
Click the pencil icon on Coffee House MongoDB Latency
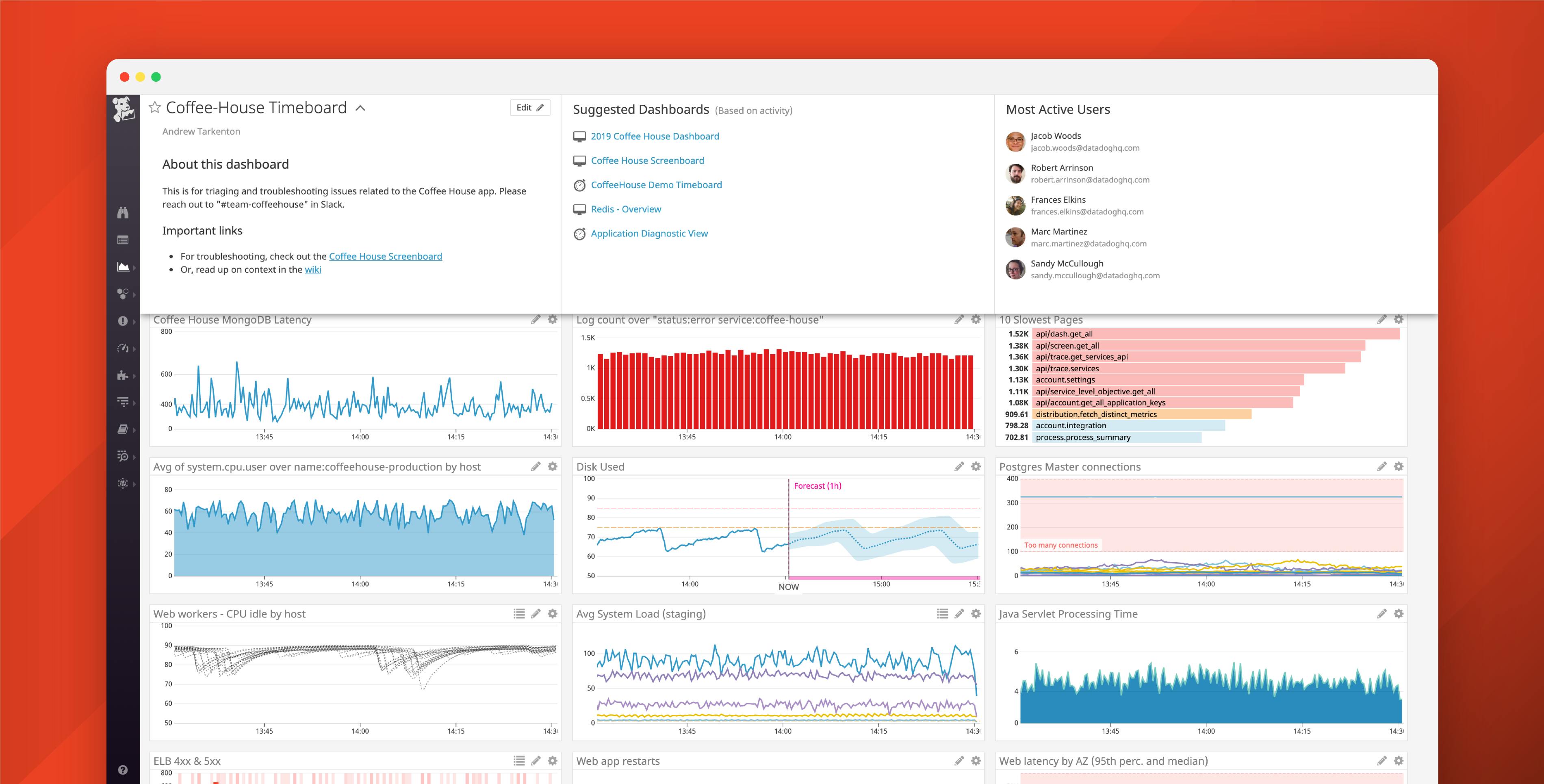[x=535, y=319]
